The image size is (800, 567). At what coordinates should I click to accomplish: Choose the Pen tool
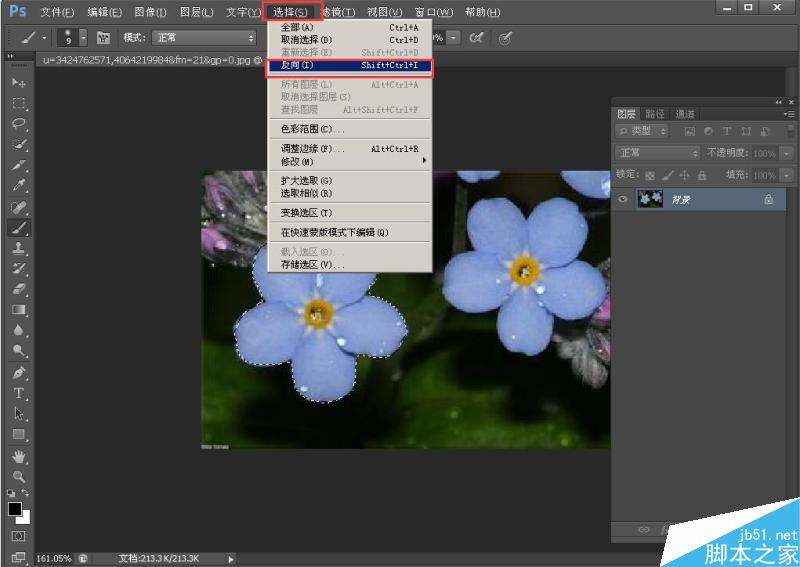point(18,372)
